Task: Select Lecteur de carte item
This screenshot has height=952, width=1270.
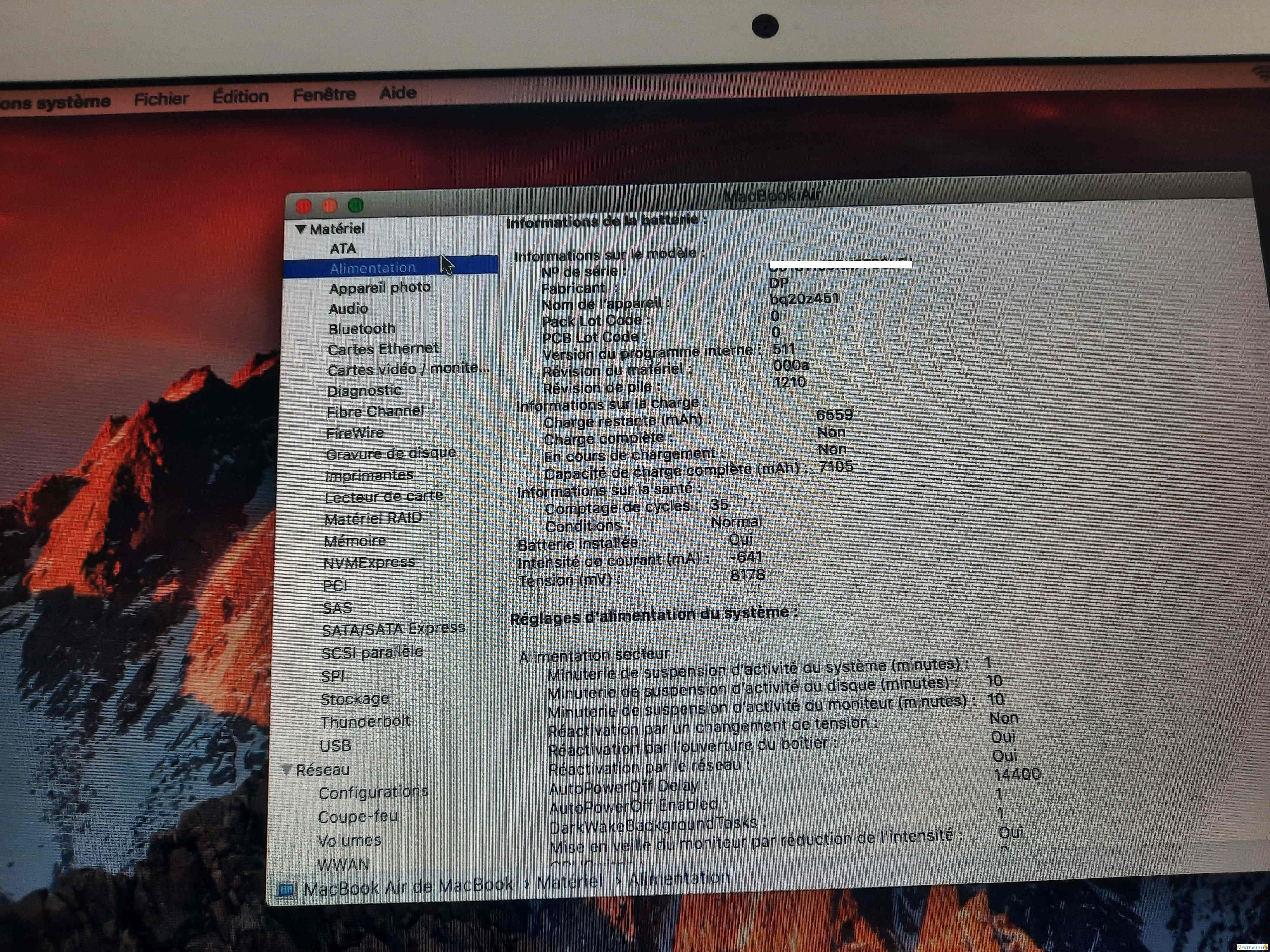Action: coord(384,497)
